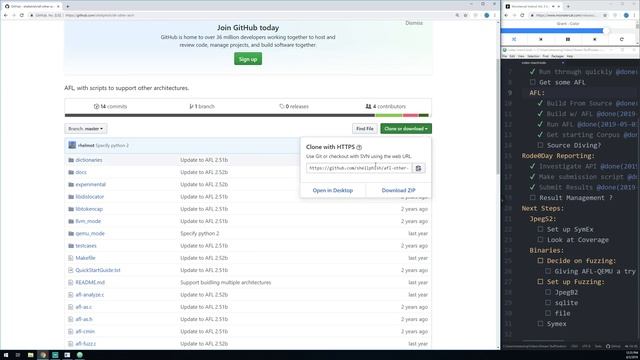View the 14 commits

coord(111,107)
